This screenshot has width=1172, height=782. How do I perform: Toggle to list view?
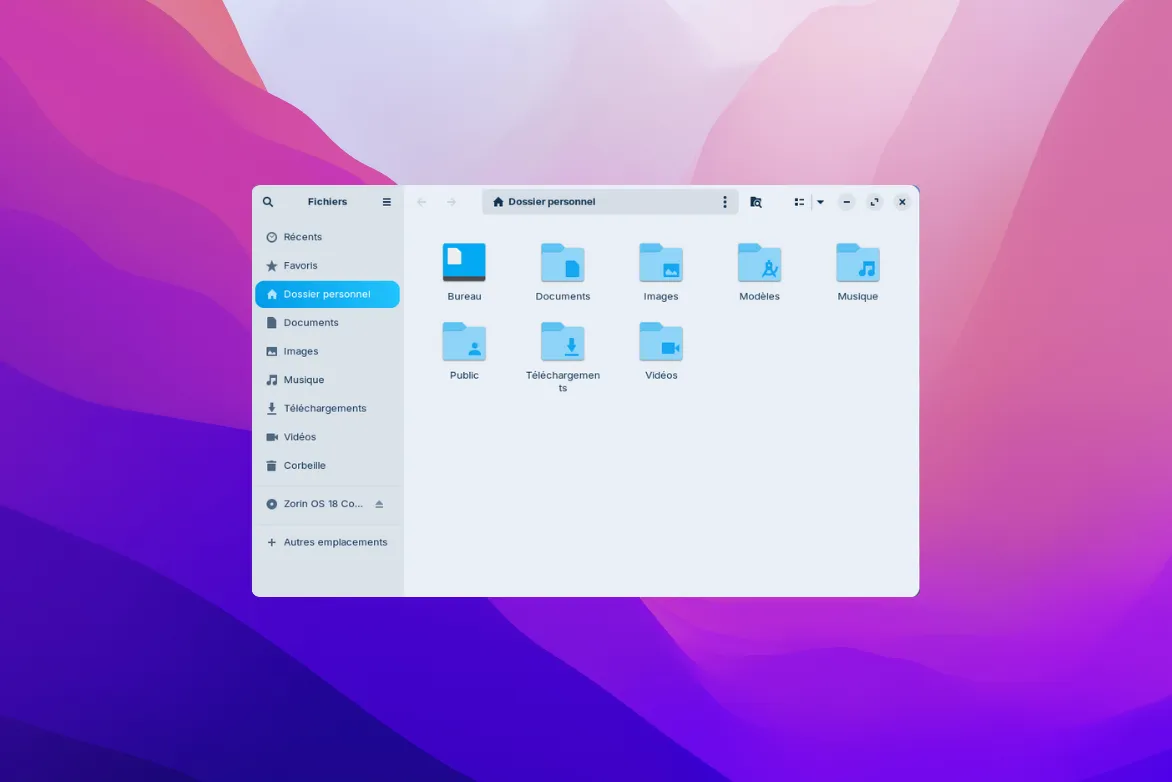tap(798, 201)
